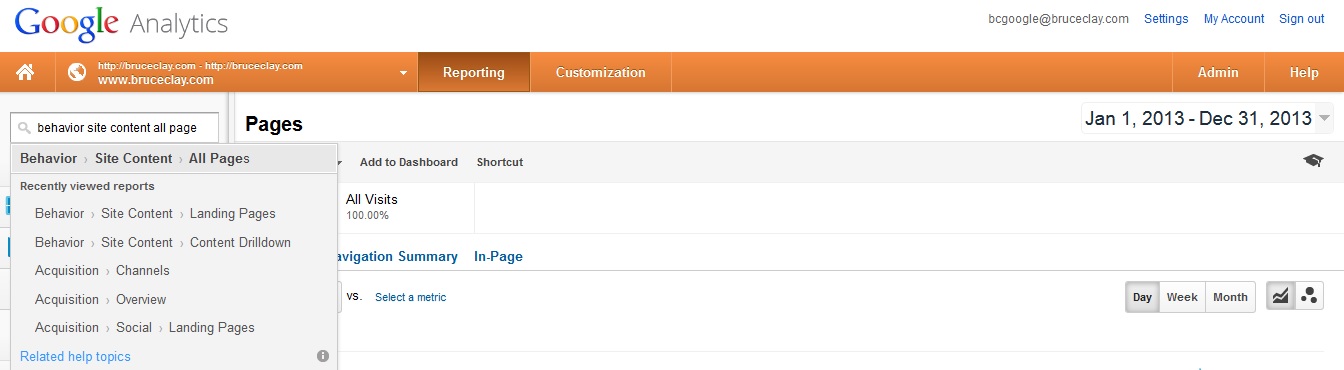Select Day graph interval
The width and height of the screenshot is (1344, 370).
point(1142,297)
